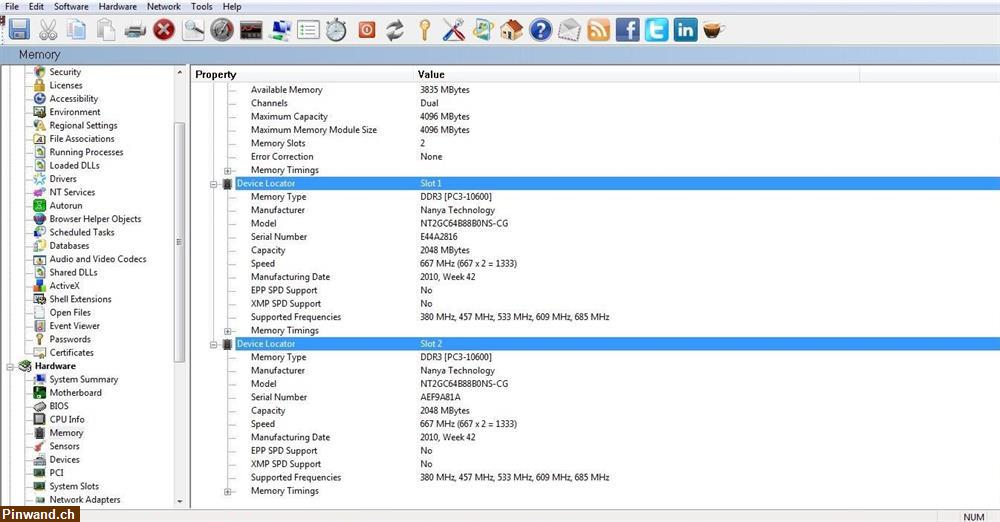Screen dimensions: 1000x522
Task: Click the LinkedIn toolbar icon
Action: point(685,30)
